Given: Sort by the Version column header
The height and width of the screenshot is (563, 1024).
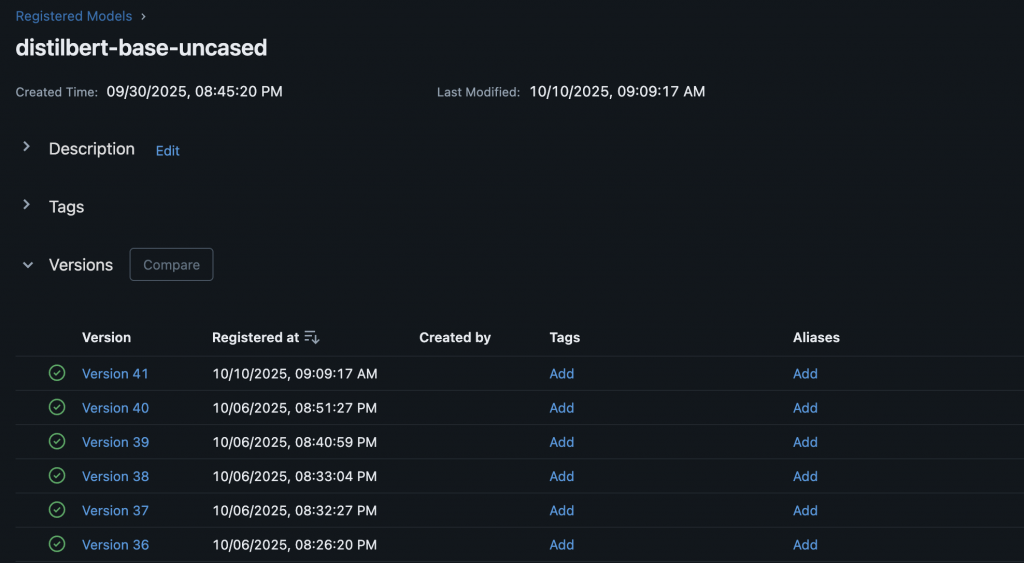Looking at the screenshot, I should point(106,338).
